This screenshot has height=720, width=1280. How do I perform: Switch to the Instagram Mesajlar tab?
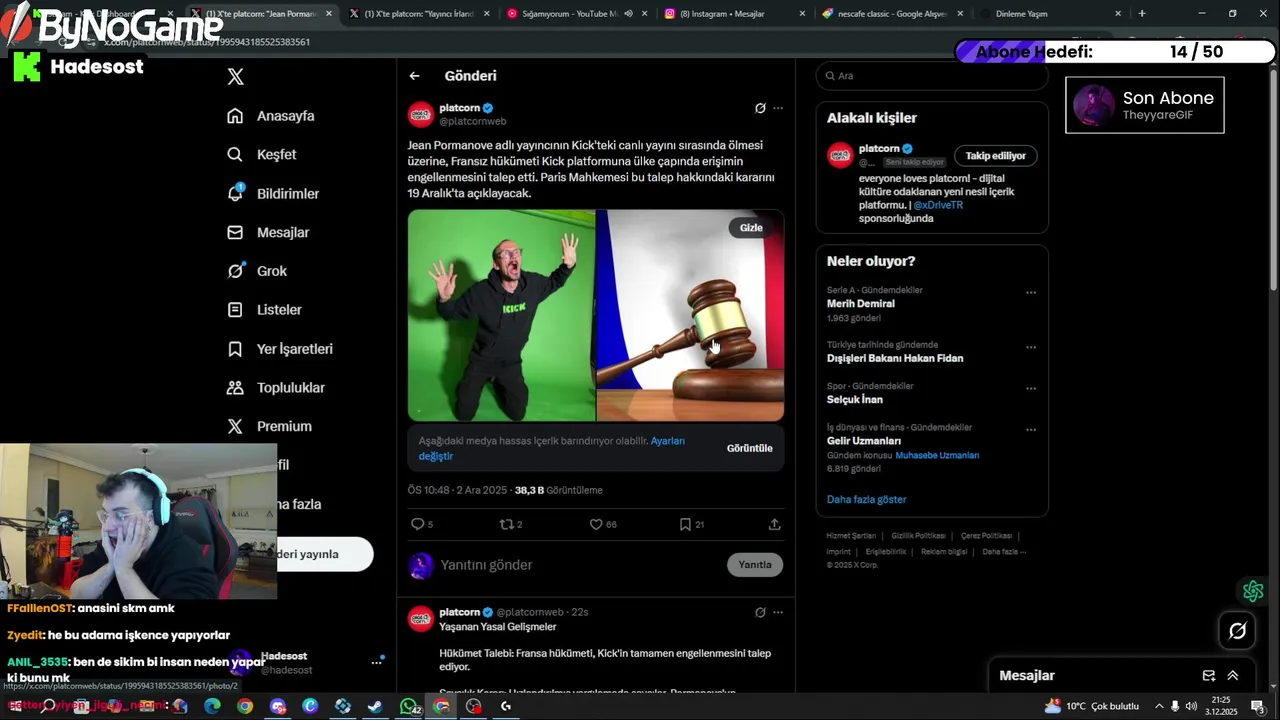[732, 14]
